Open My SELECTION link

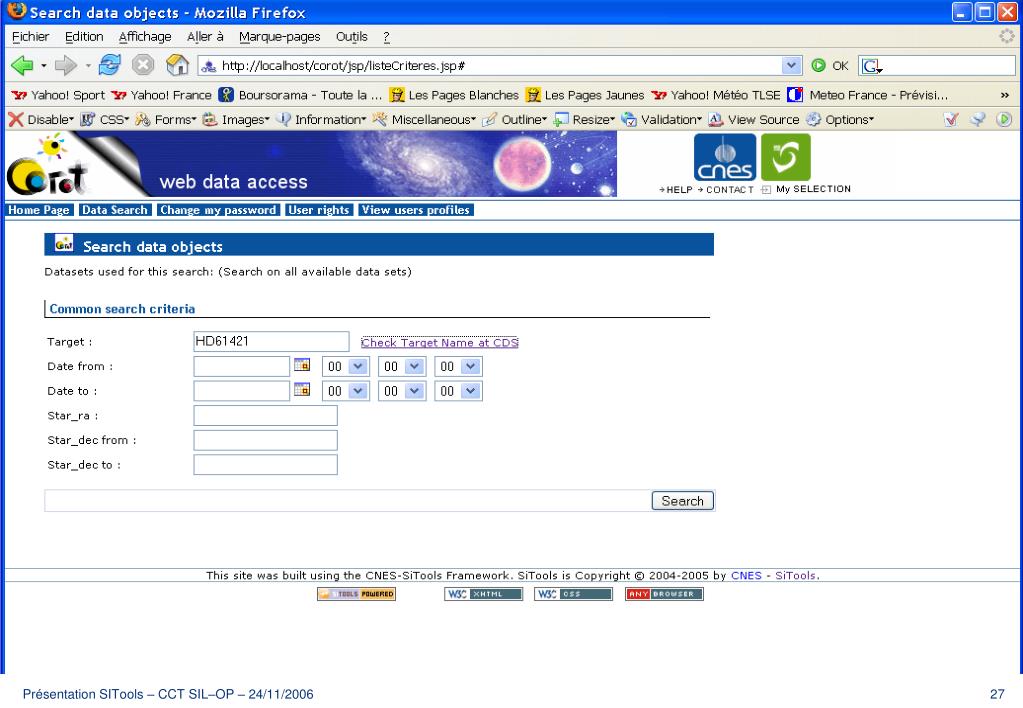click(806, 189)
